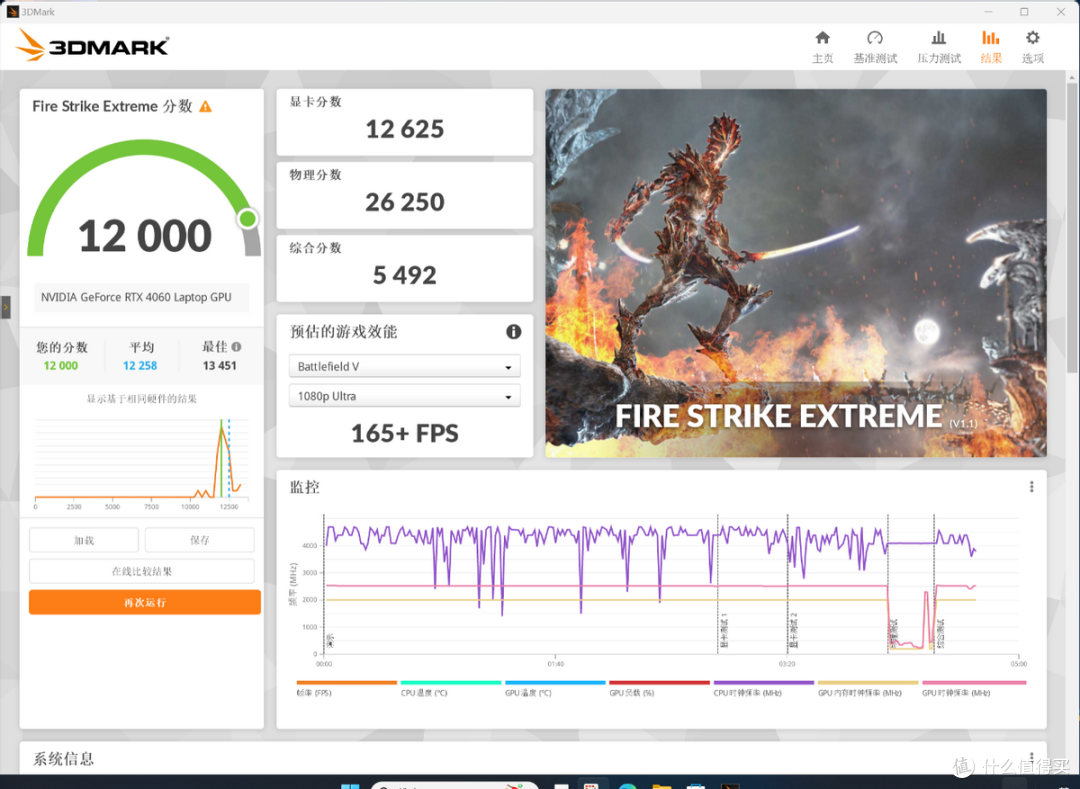Open Stress Tests (压力测试) section

click(938, 47)
